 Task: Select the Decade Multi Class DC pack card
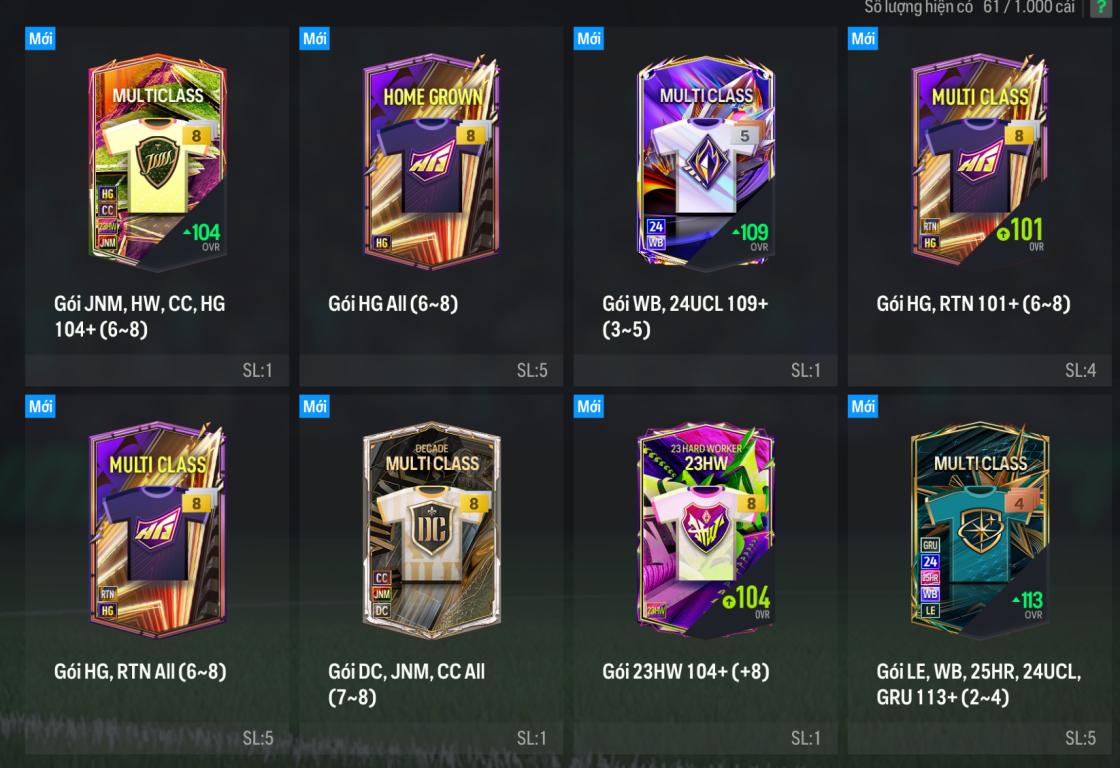(431, 530)
